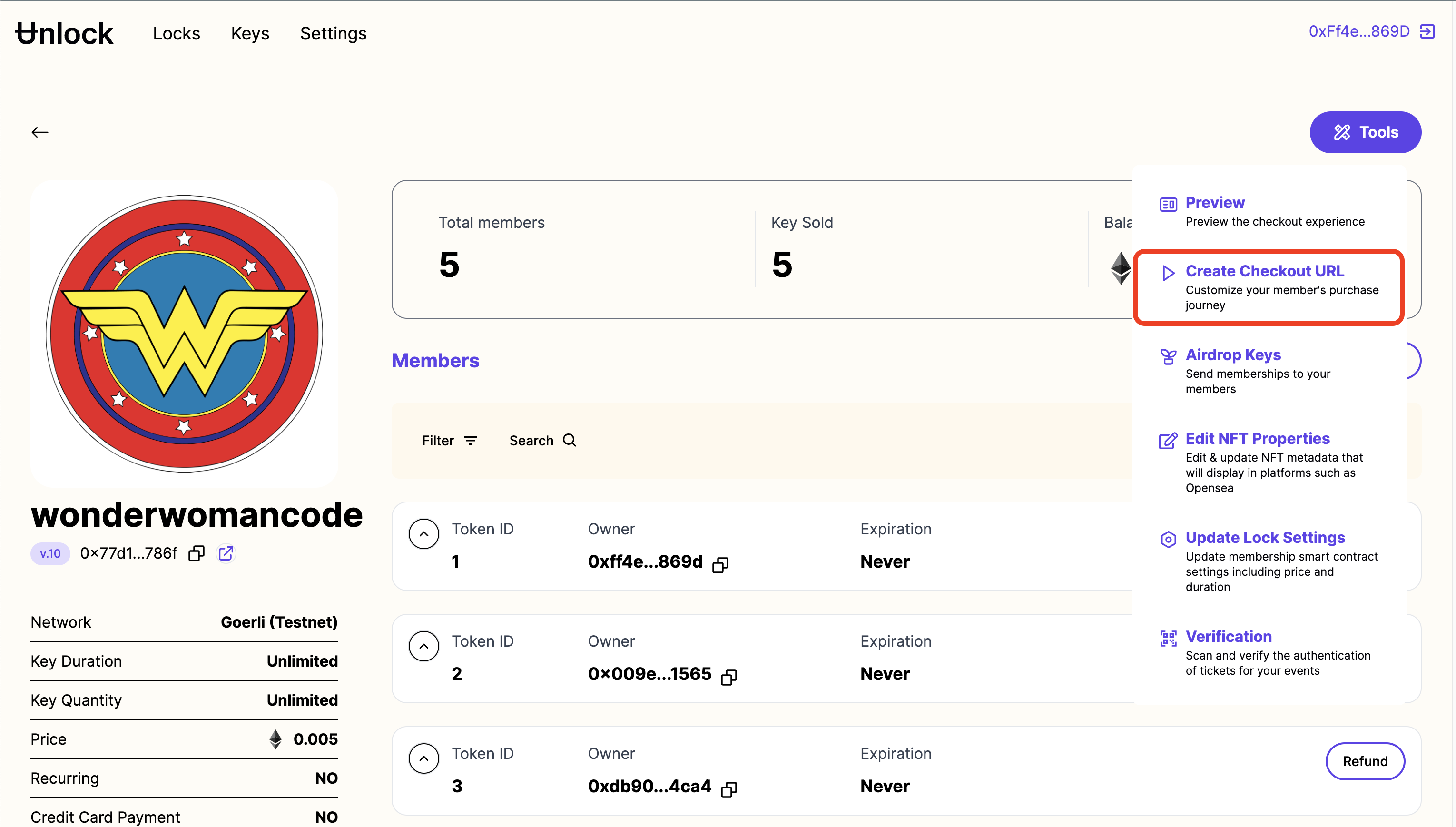Navigate back using the arrow button
Viewport: 1456px width, 827px height.
[40, 132]
